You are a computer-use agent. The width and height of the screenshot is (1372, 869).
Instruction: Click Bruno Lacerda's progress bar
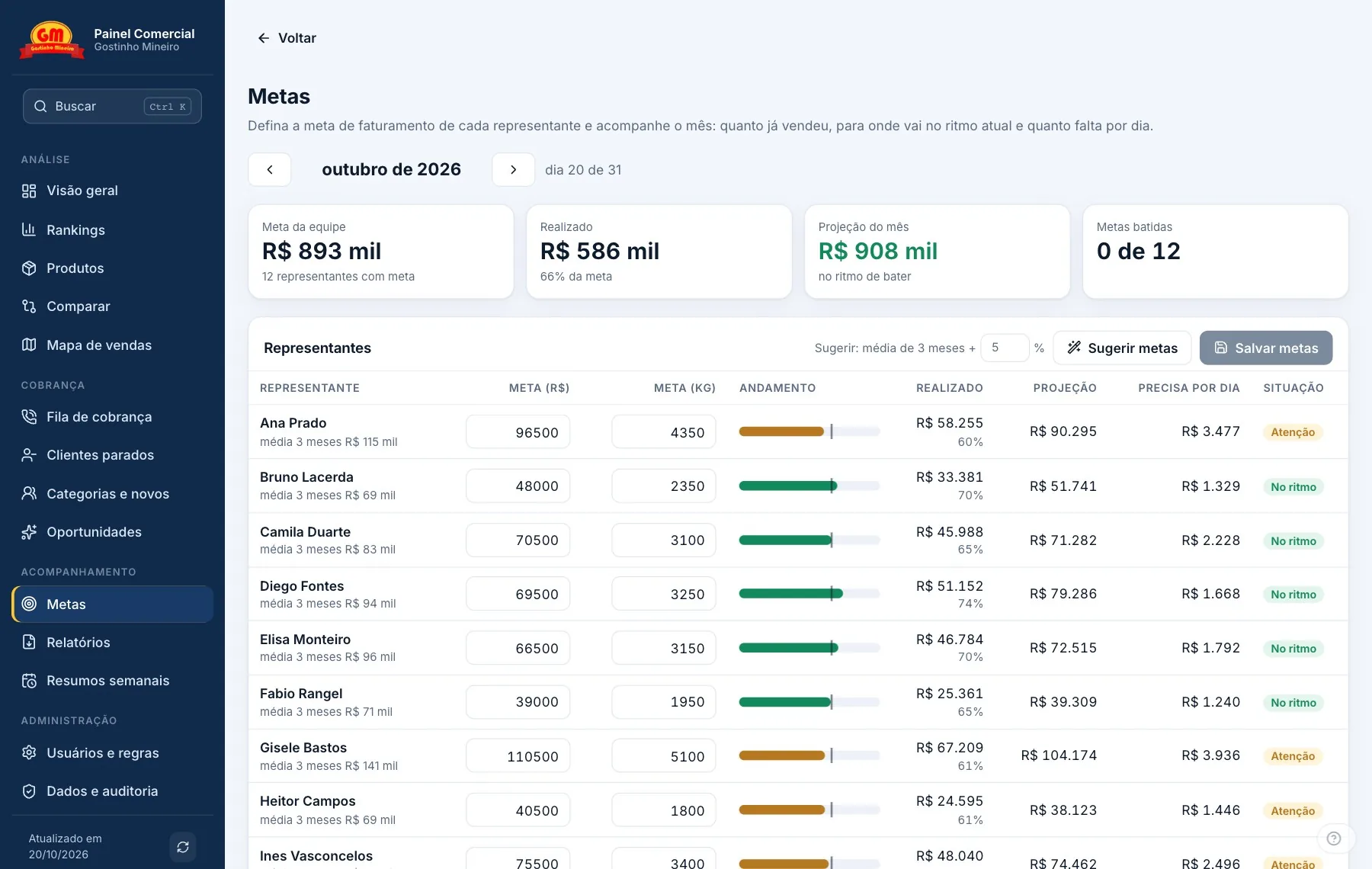tap(809, 486)
